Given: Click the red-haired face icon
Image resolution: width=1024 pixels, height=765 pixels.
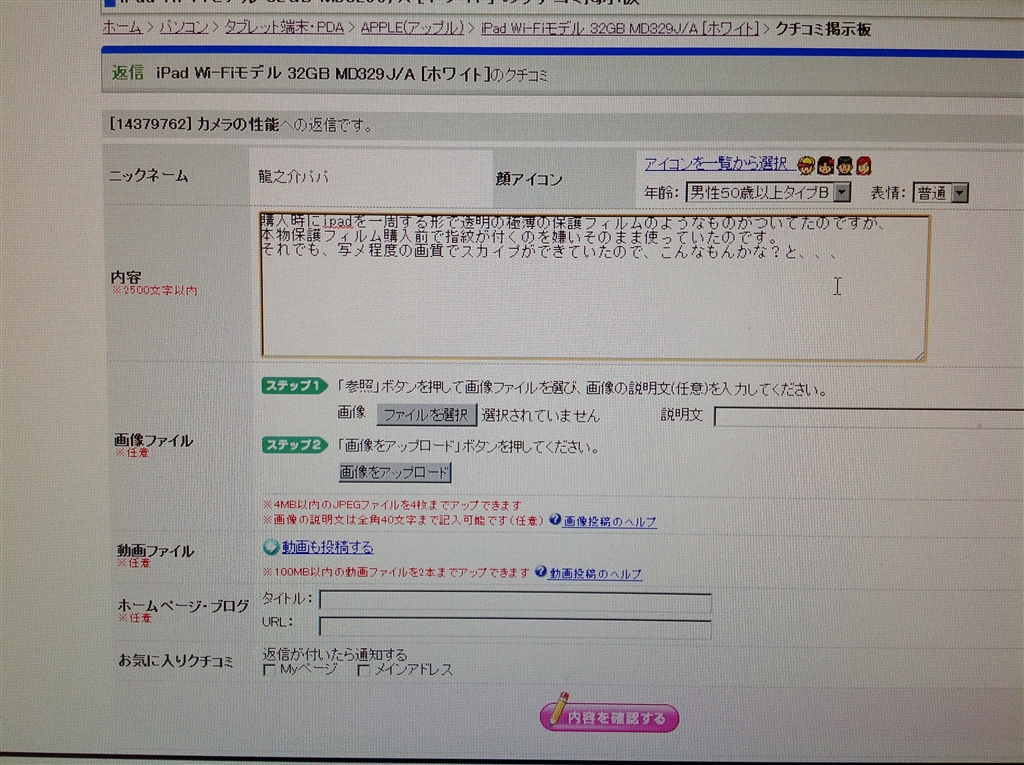Looking at the screenshot, I should click(864, 166).
